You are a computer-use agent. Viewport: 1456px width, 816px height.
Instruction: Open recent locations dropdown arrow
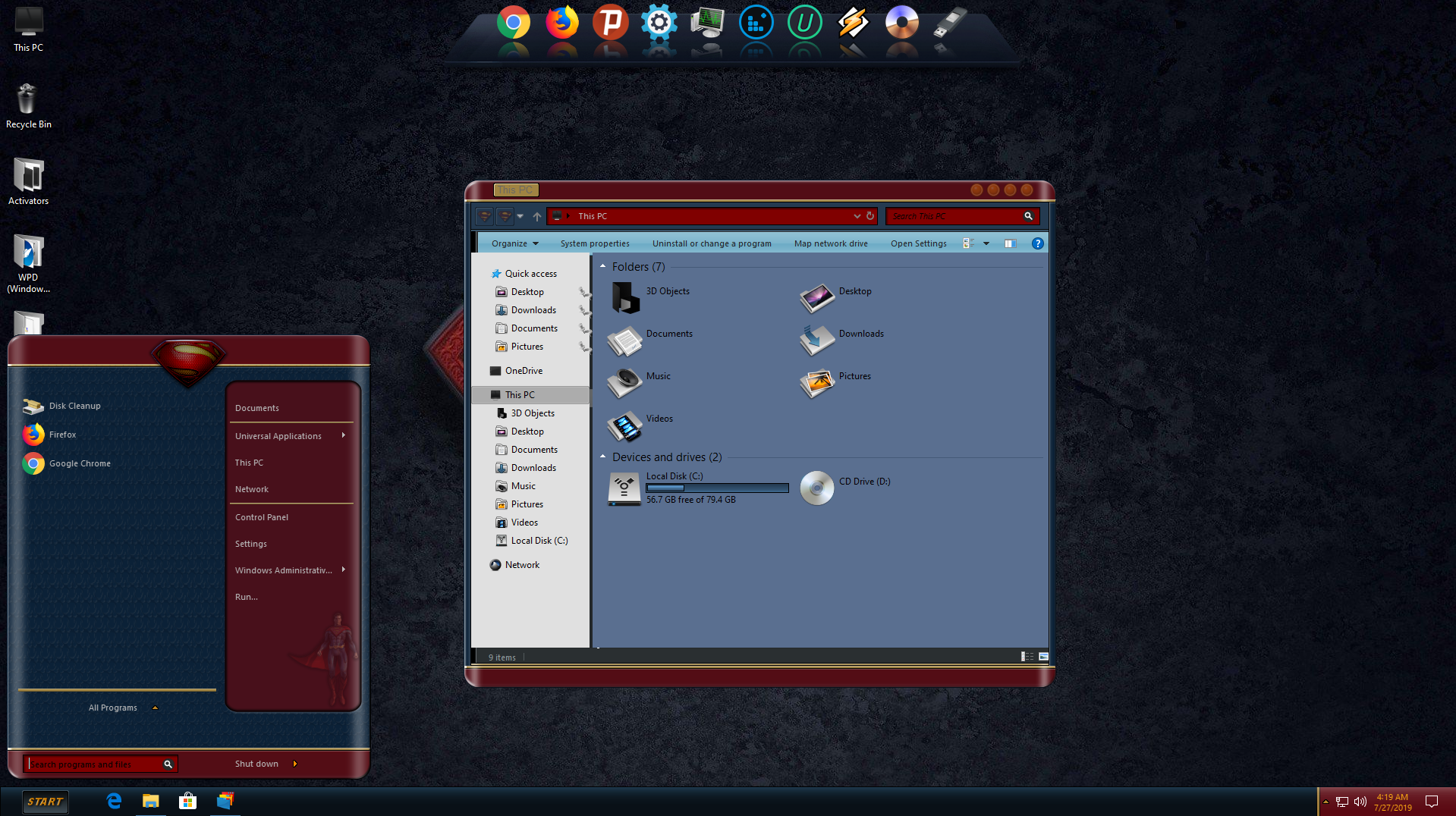pyautogui.click(x=520, y=216)
